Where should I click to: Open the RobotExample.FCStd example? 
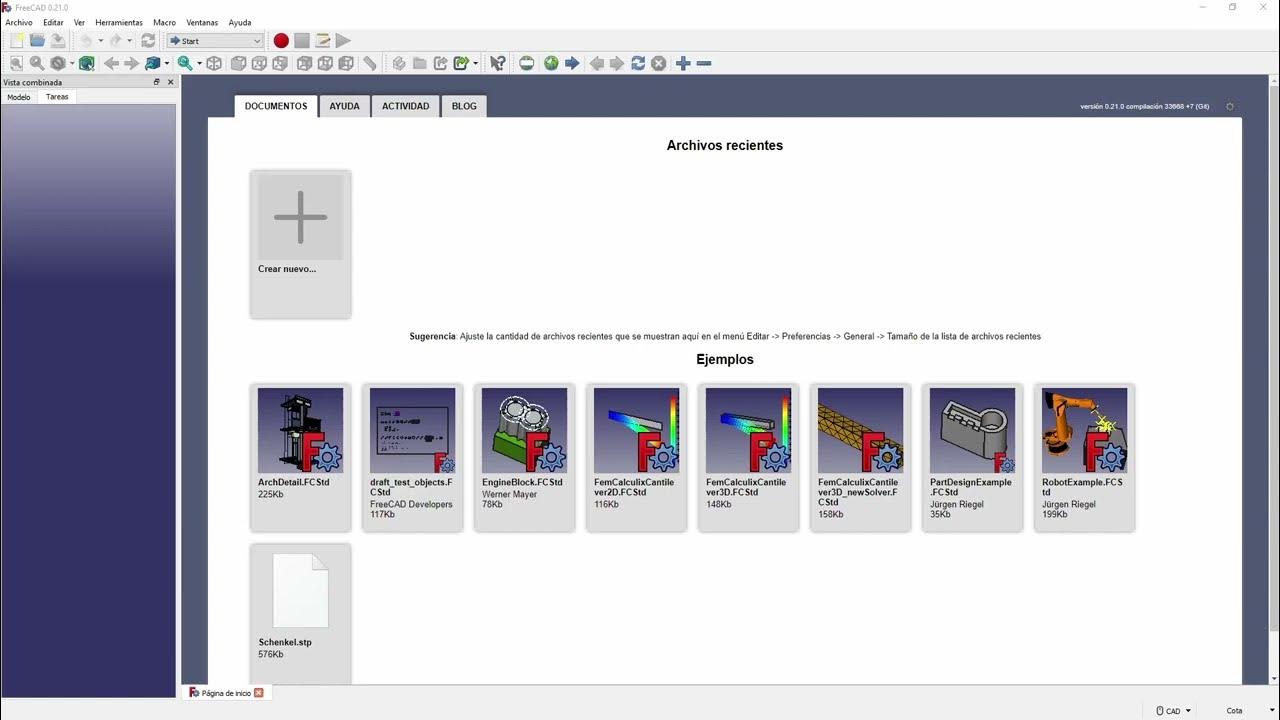[x=1084, y=456]
